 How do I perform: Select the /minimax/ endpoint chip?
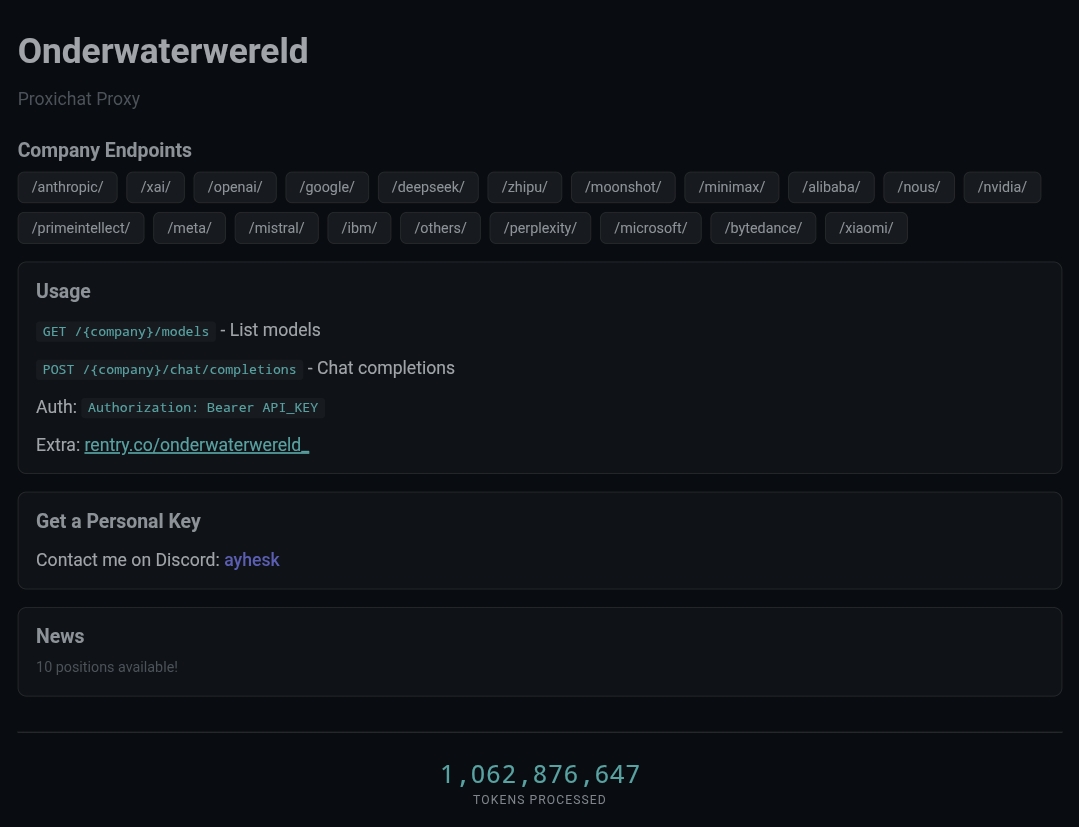click(731, 187)
